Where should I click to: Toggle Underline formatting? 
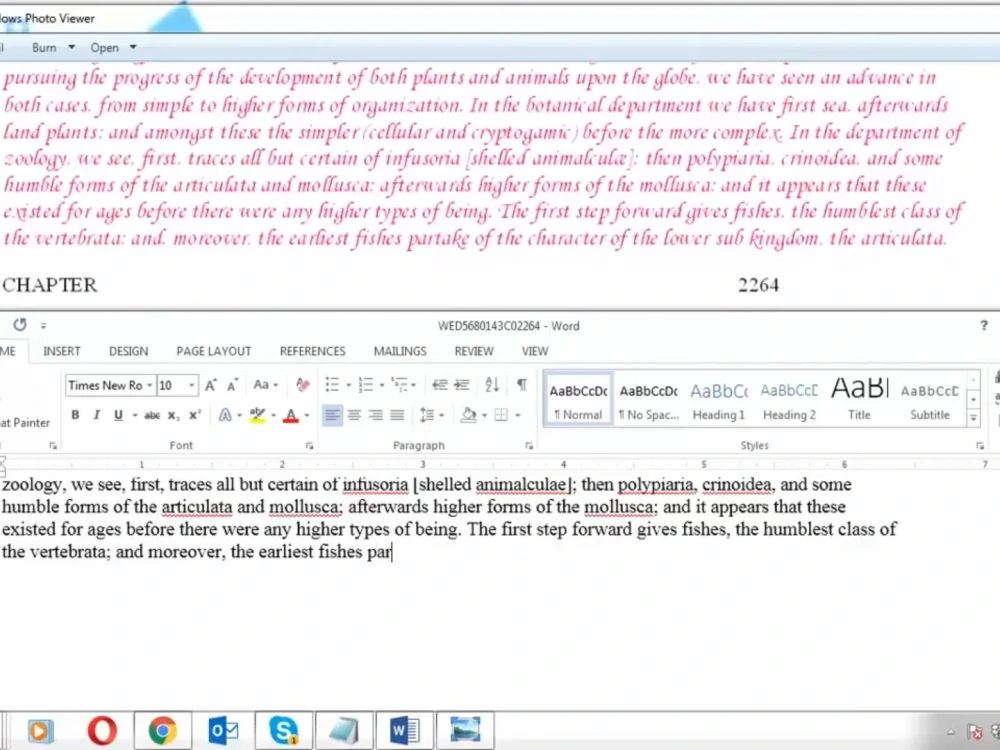click(118, 415)
